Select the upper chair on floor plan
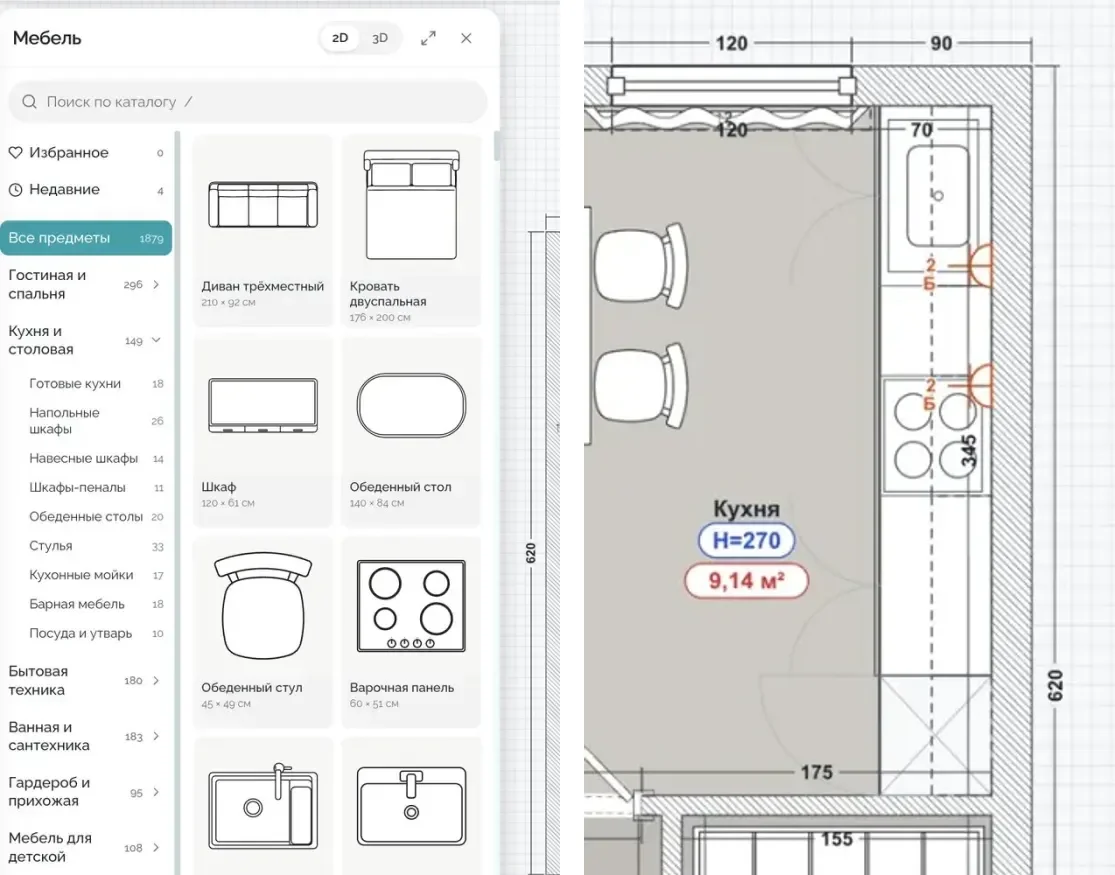 (641, 266)
